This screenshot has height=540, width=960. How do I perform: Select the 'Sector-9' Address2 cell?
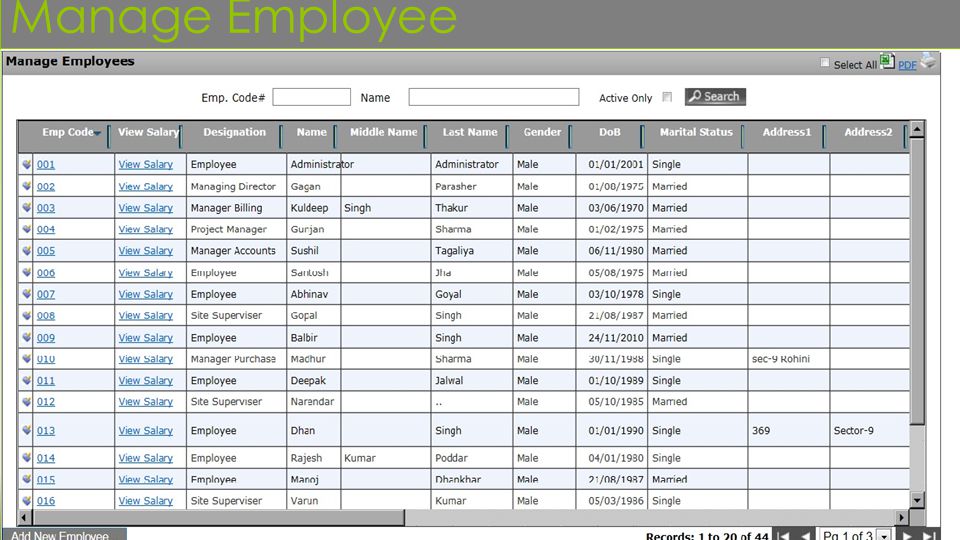pyautogui.click(x=869, y=430)
